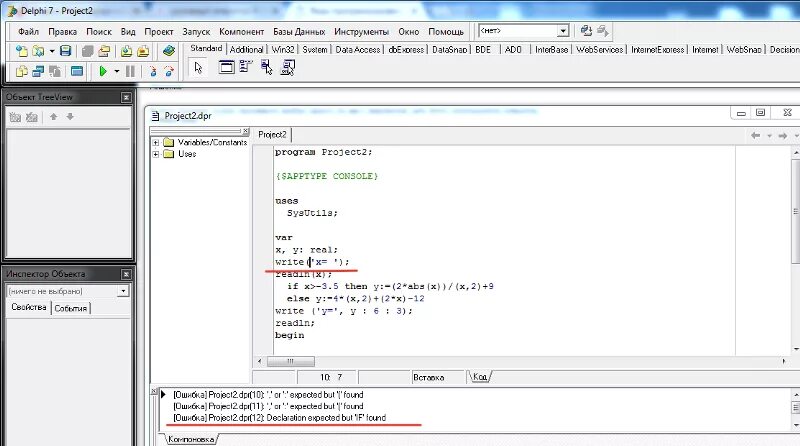Click the Step Over debug icon
Image resolution: width=800 pixels, height=446 pixels.
tap(169, 71)
